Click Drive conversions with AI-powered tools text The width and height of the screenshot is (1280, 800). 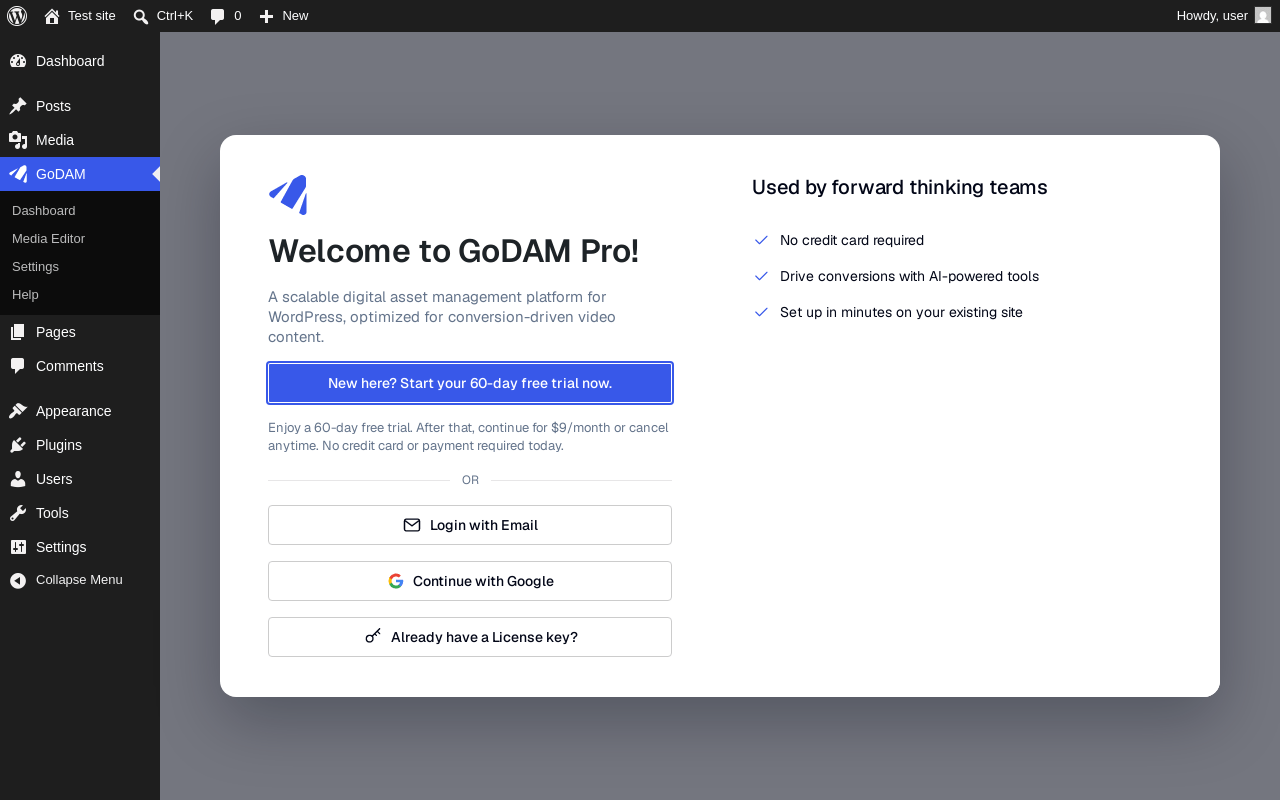pos(910,276)
